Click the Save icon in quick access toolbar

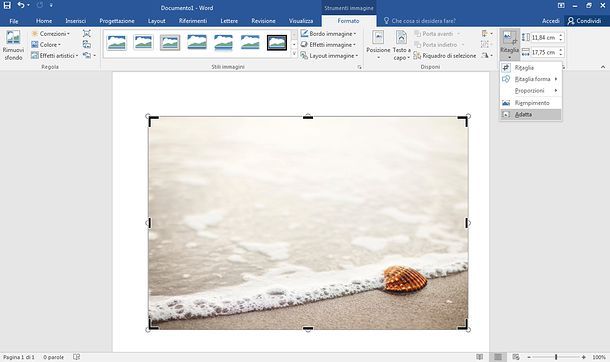[x=7, y=5]
